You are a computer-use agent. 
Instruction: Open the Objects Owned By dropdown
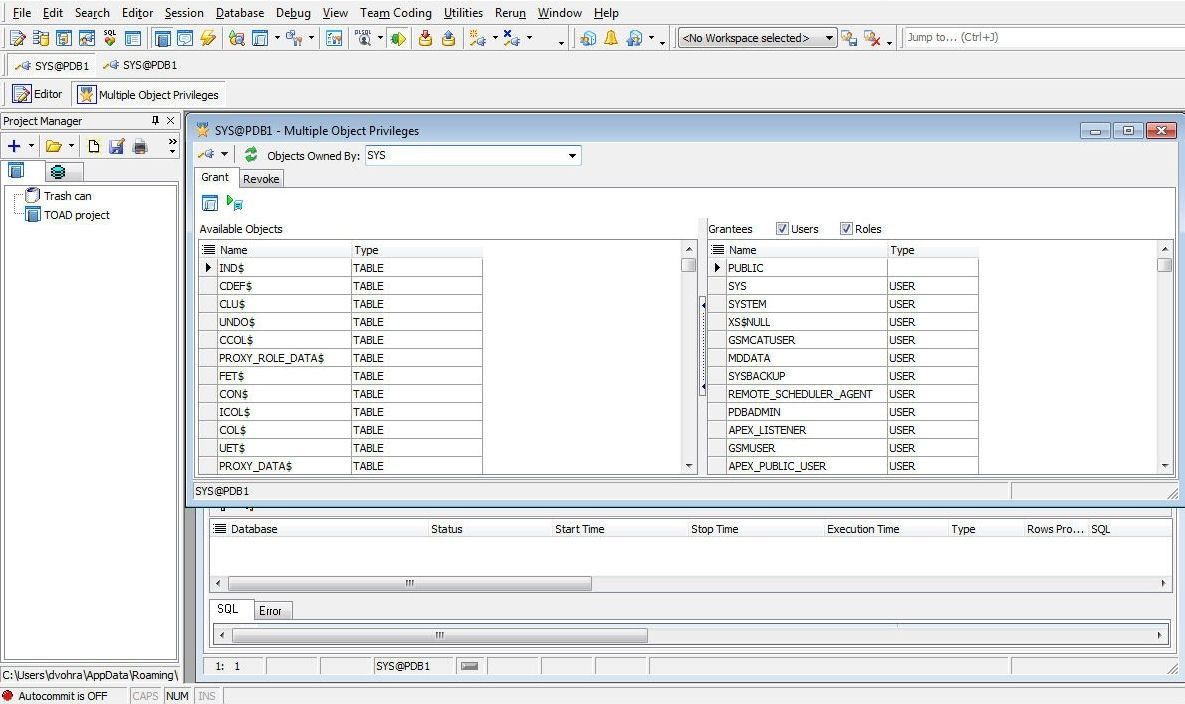pyautogui.click(x=572, y=156)
